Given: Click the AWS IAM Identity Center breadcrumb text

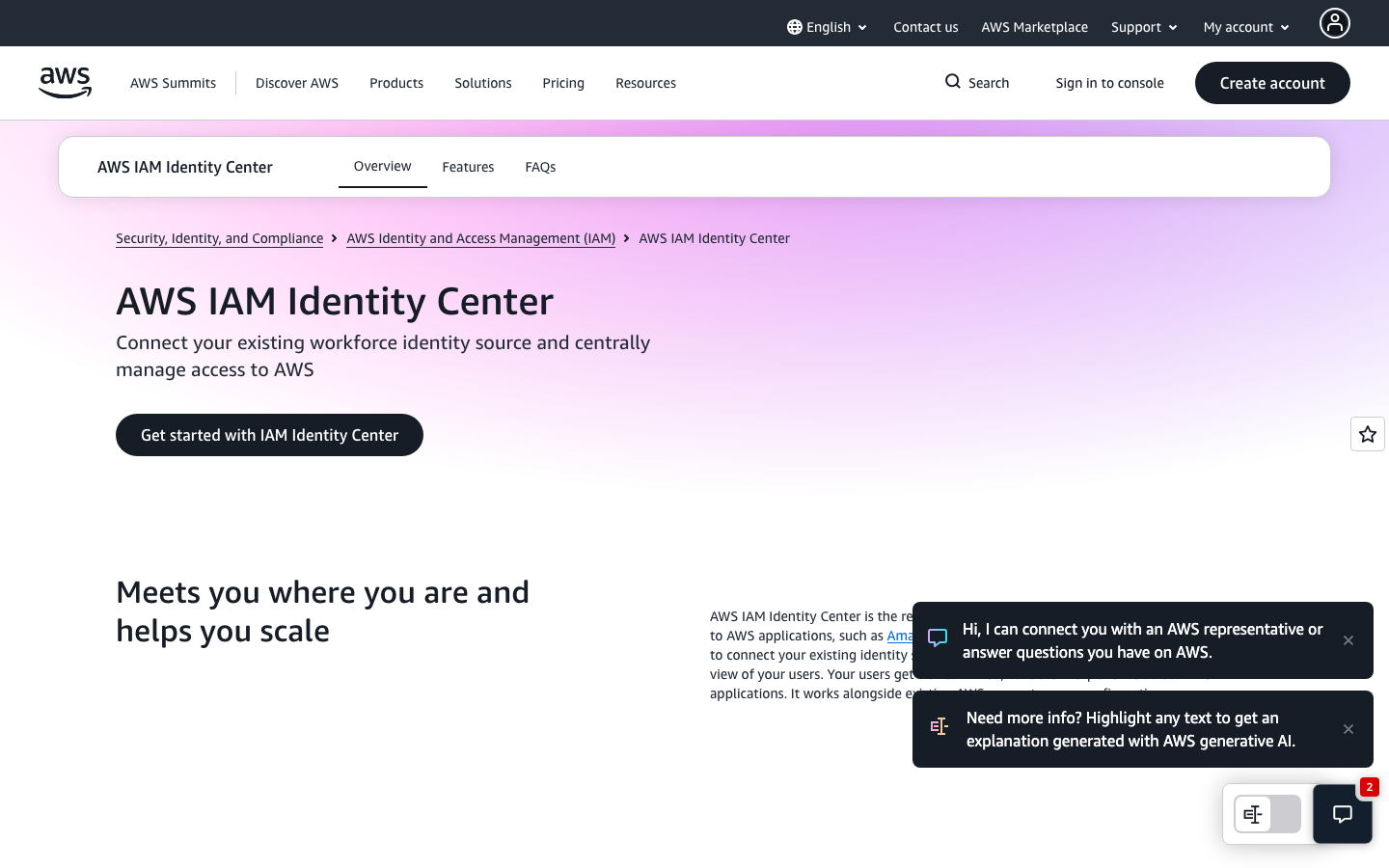Looking at the screenshot, I should [715, 238].
